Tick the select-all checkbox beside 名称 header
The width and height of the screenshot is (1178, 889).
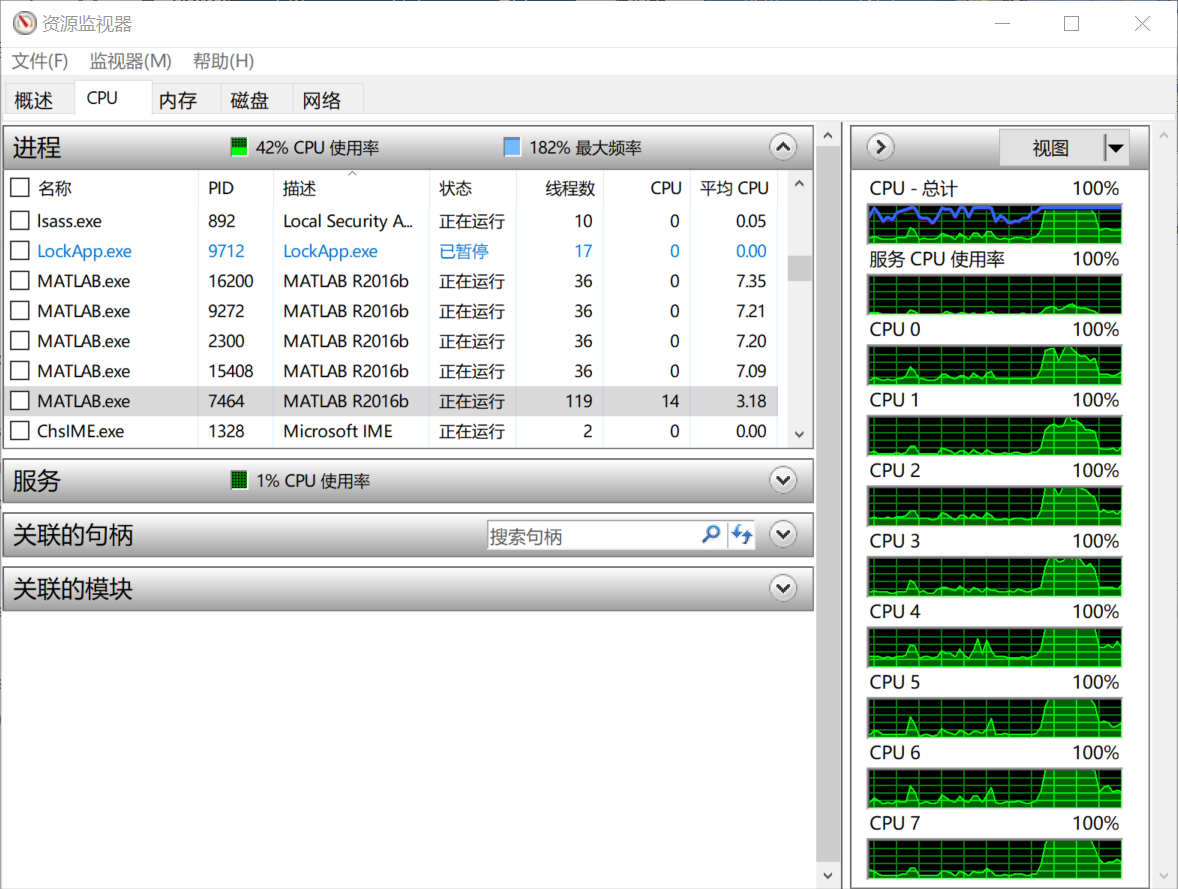(20, 188)
